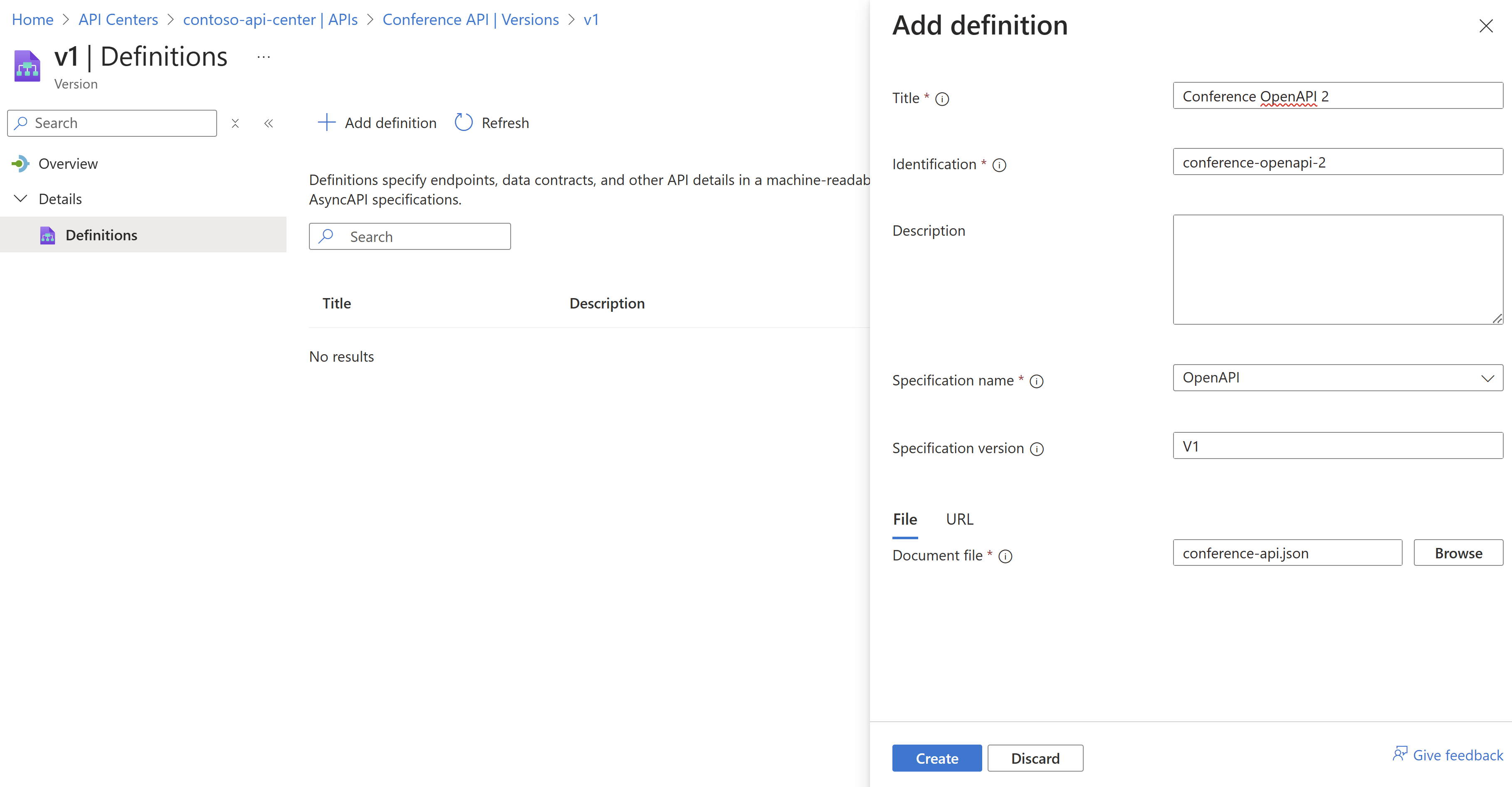Click the Discard button to cancel
This screenshot has width=1512, height=787.
[1035, 758]
